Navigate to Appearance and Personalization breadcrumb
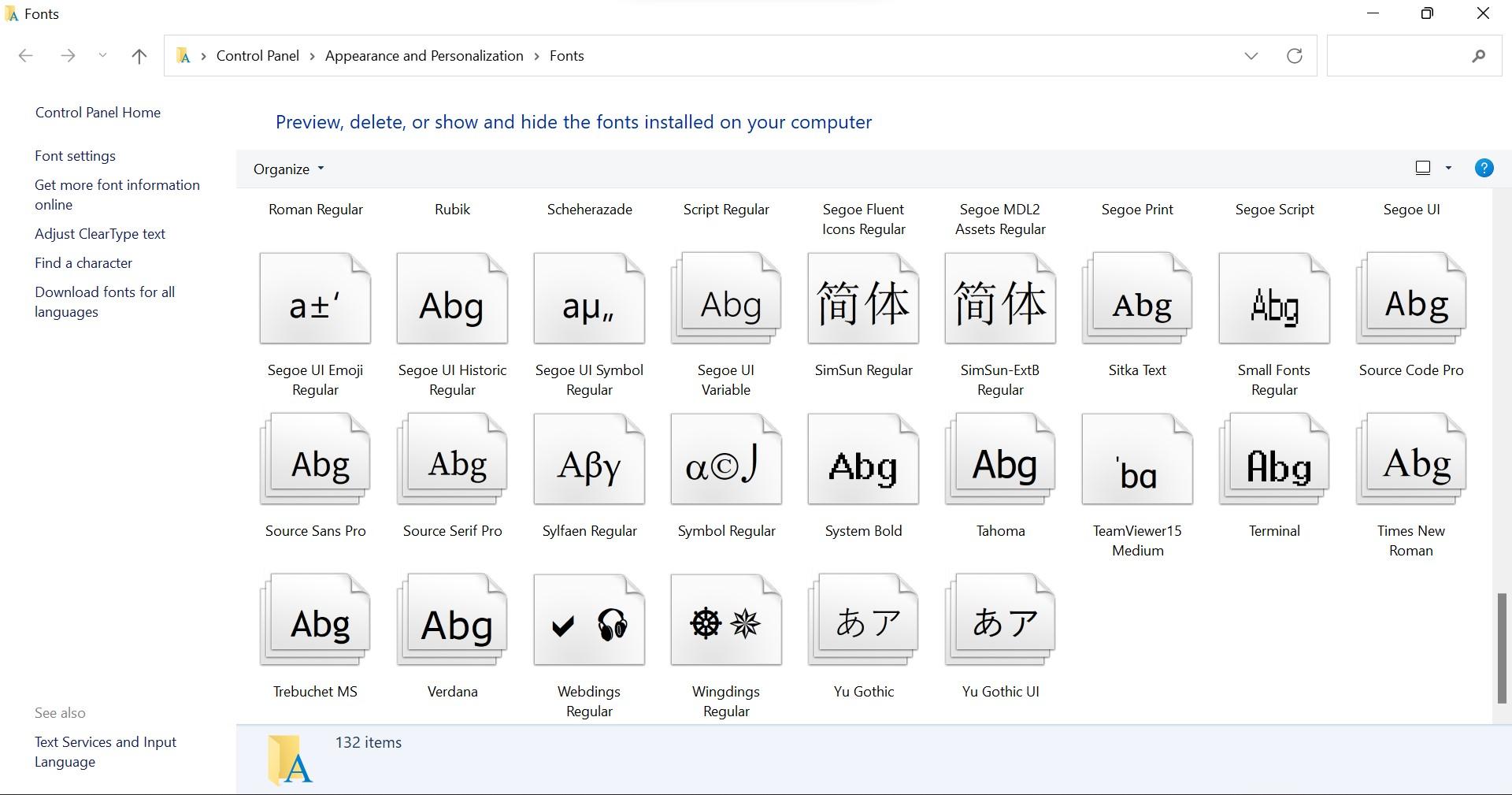 (x=424, y=55)
